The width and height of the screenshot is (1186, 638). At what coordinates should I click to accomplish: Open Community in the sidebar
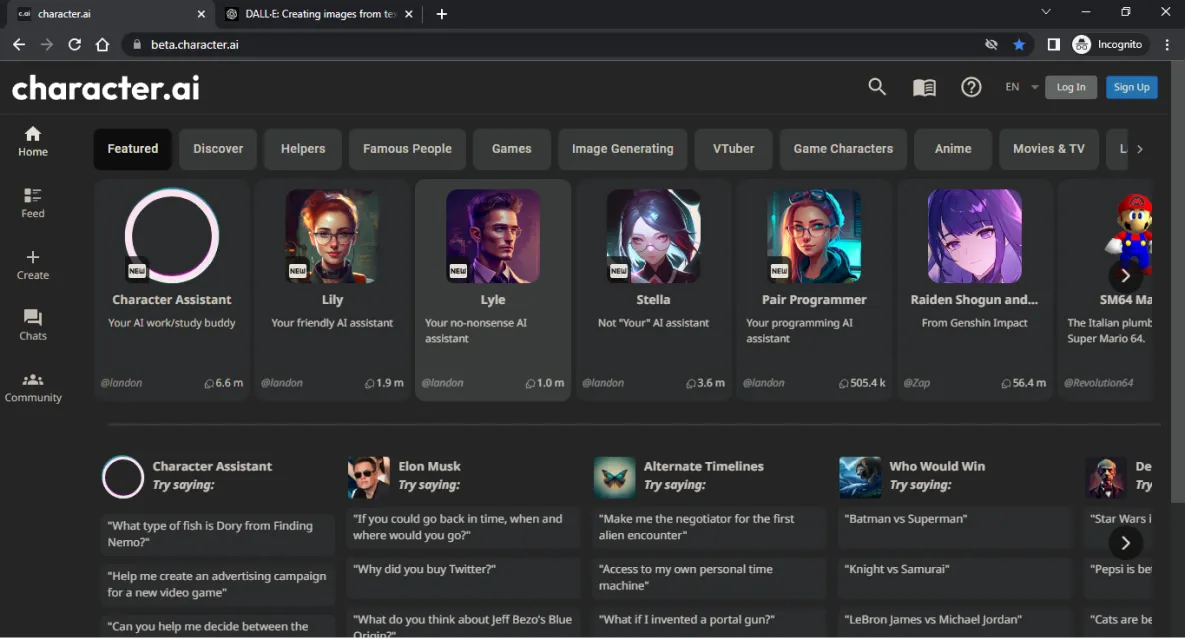33,387
